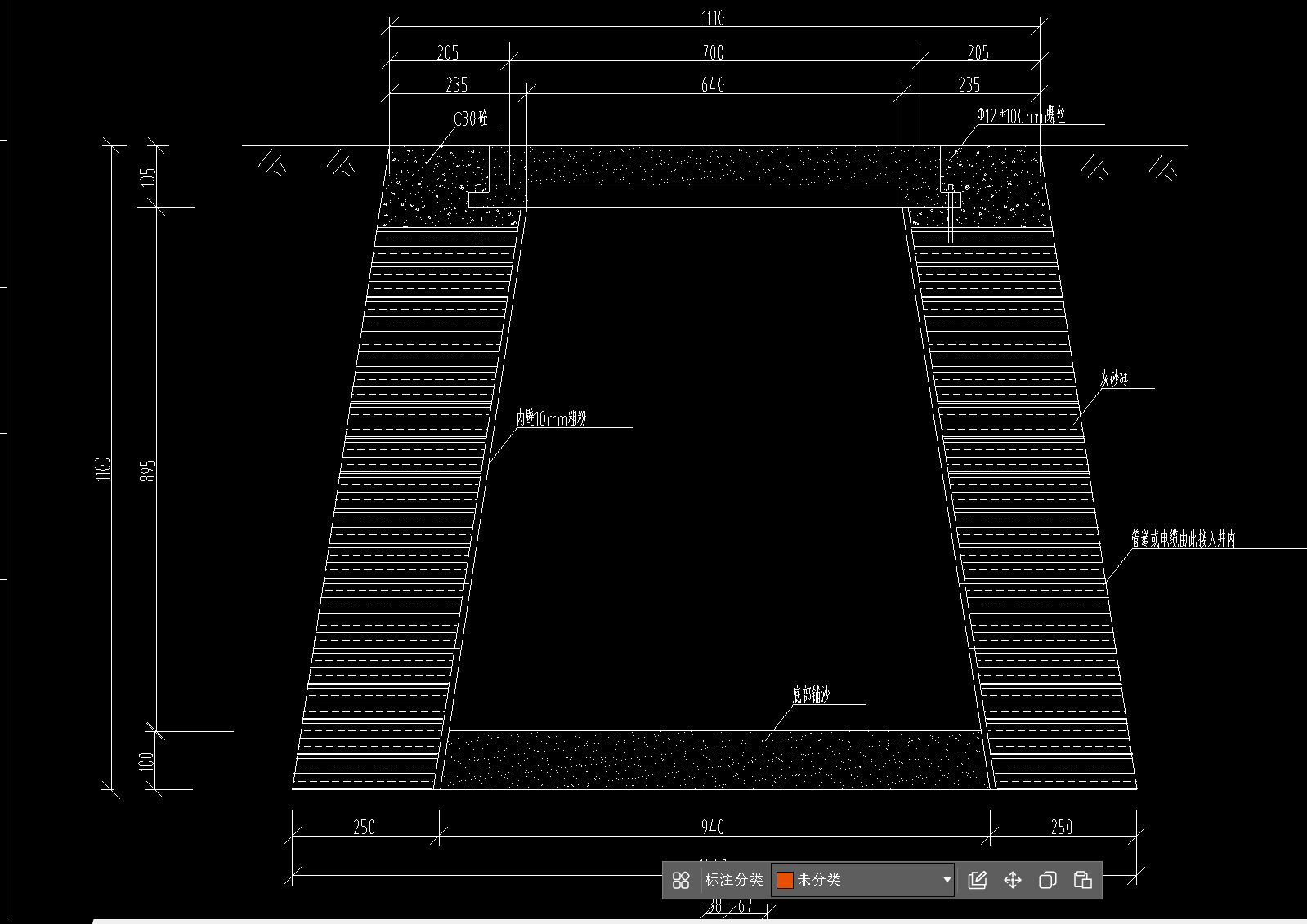Click the left 250 bottom dimension
The width and height of the screenshot is (1307, 924).
click(365, 827)
